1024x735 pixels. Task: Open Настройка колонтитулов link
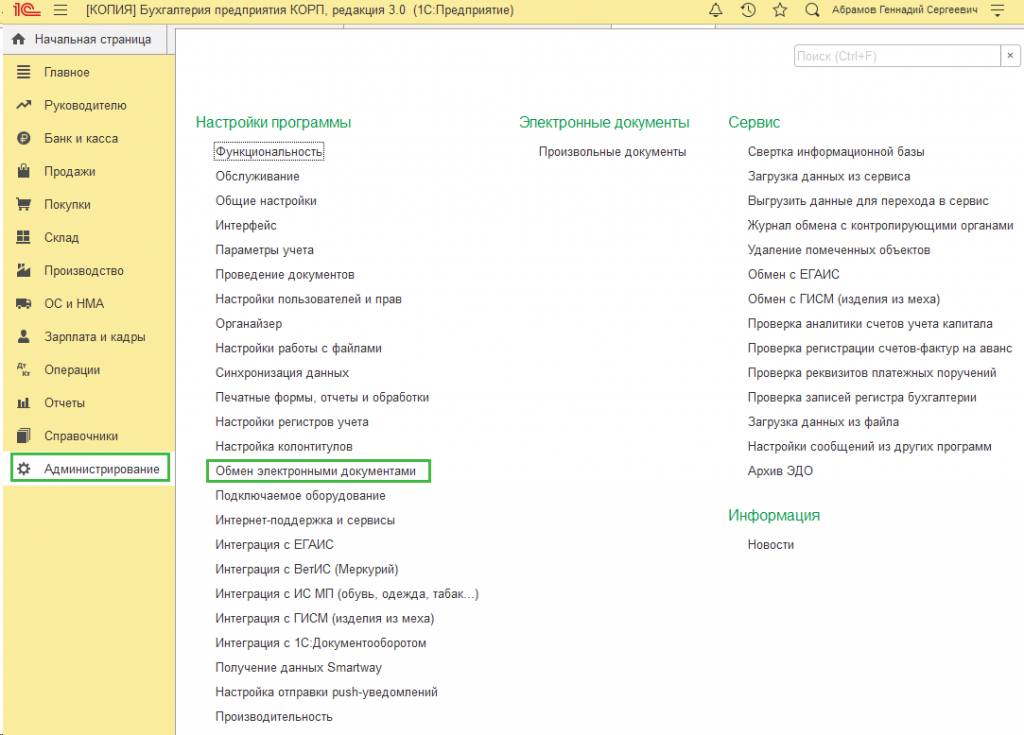point(284,446)
